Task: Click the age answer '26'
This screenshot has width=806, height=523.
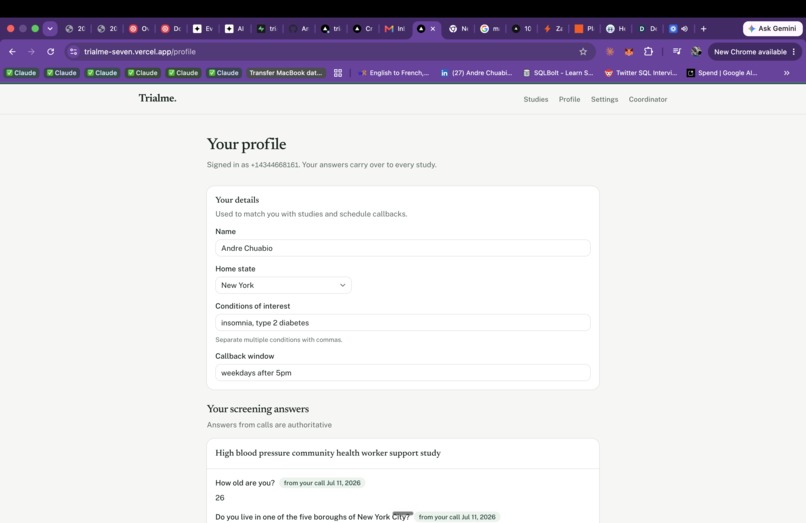Action: 219,498
